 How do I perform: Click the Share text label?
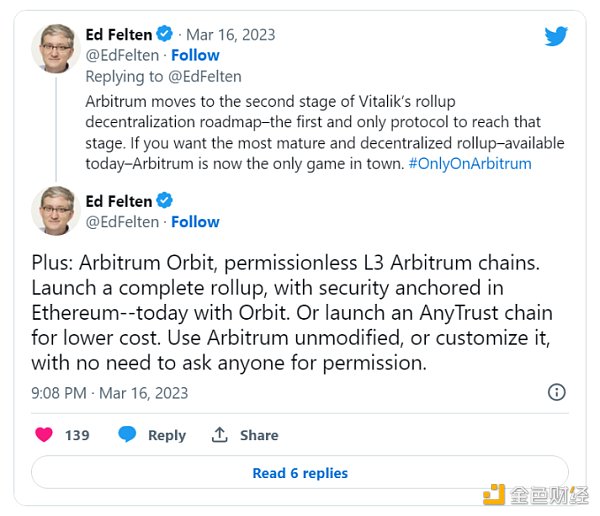coord(259,435)
